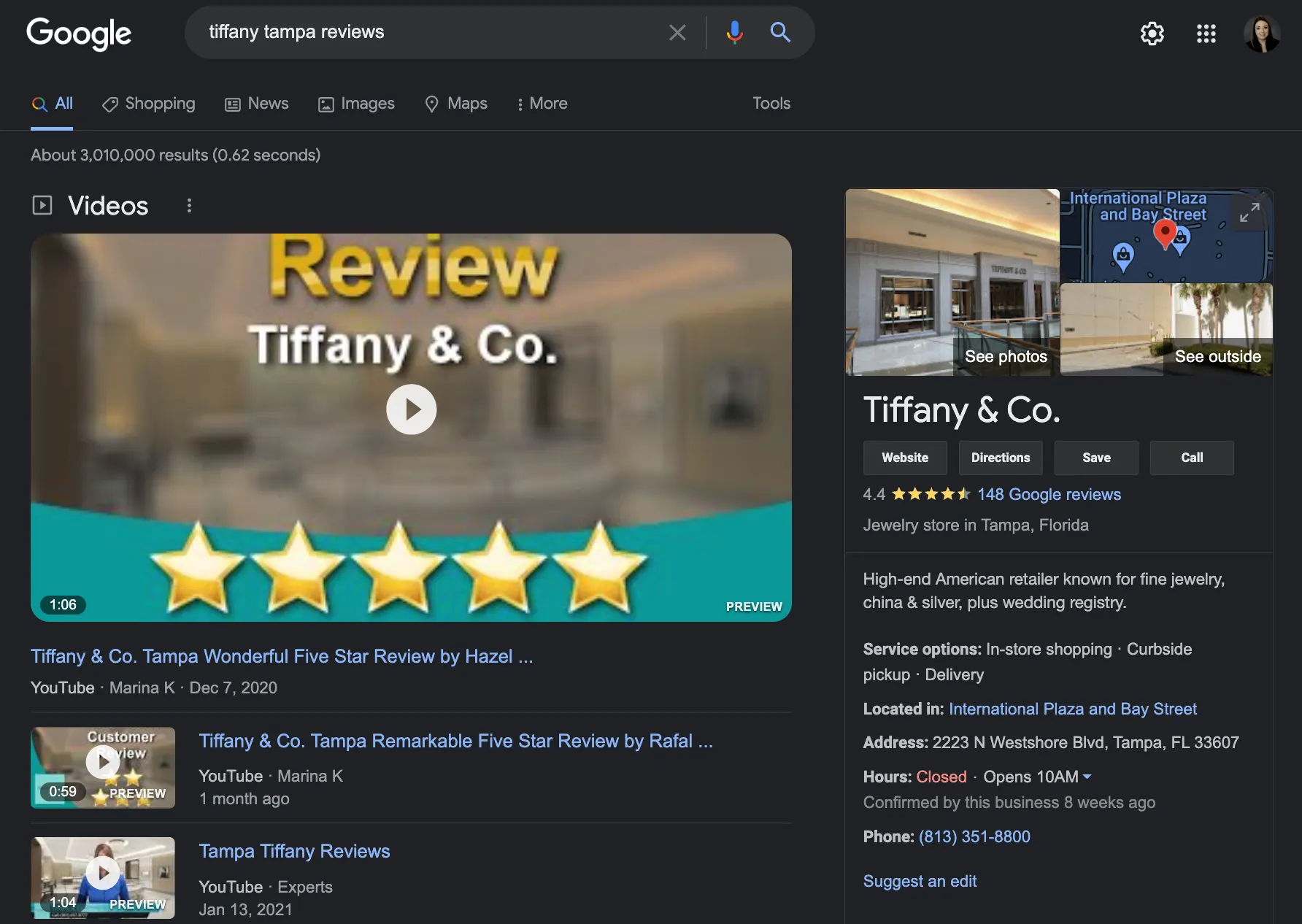The image size is (1302, 924).
Task: Click the blue shopping pin on map
Action: click(1122, 256)
